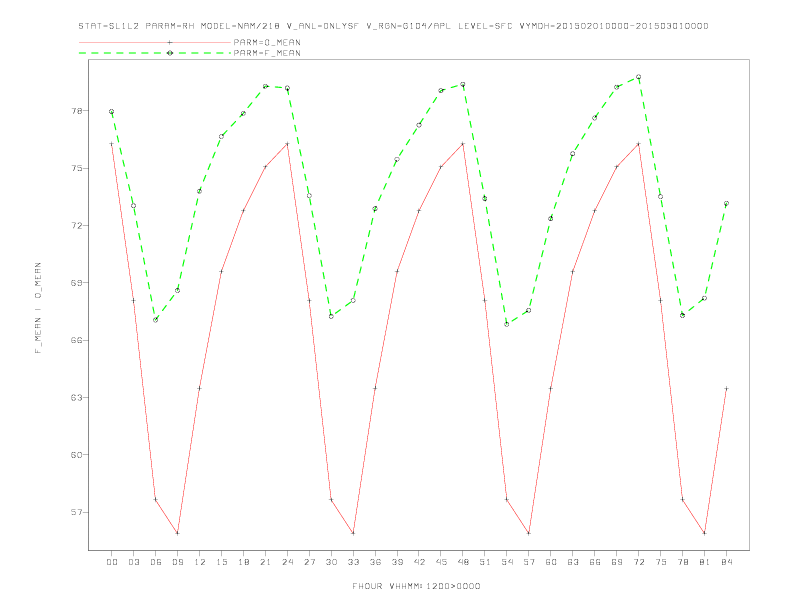The height and width of the screenshot is (612, 792).
Task: Click the y-axis tick label 66
Action: pos(77,340)
